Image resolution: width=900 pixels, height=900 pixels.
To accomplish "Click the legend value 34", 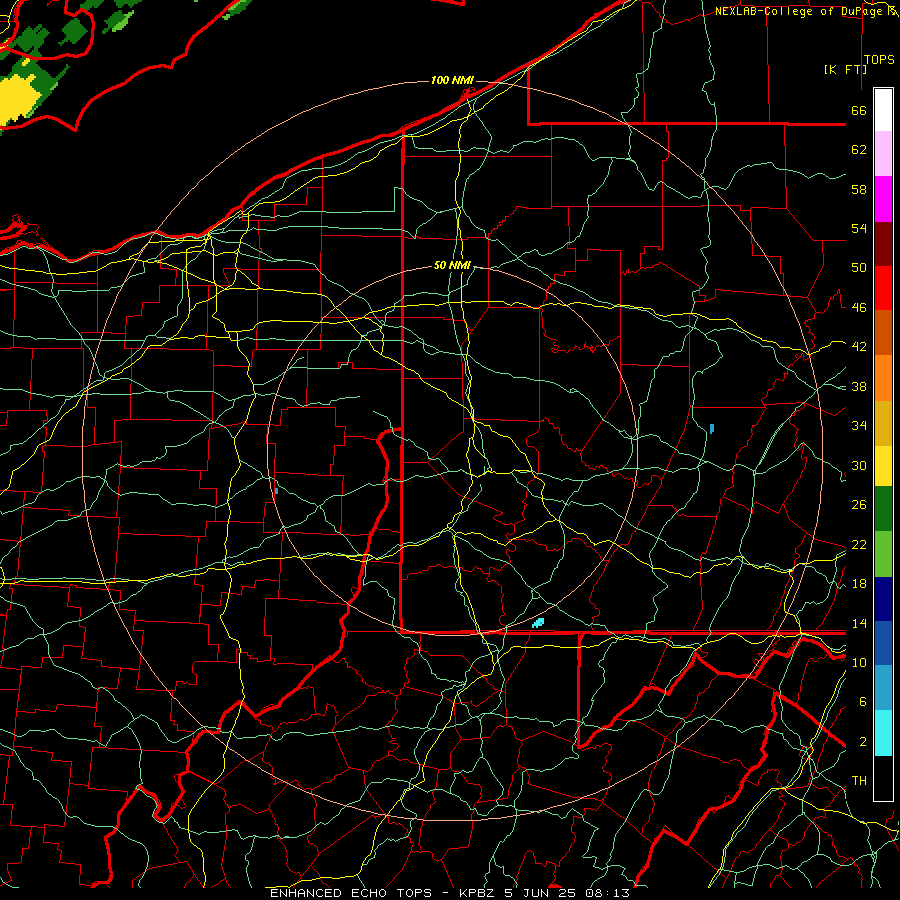I will pyautogui.click(x=859, y=426).
